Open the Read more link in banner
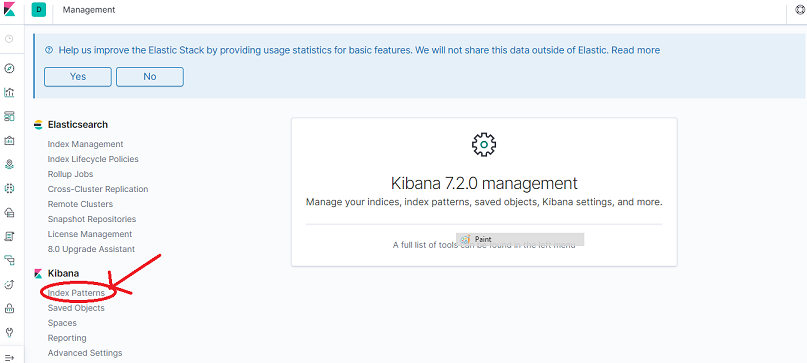This screenshot has height=363, width=807. coord(636,50)
